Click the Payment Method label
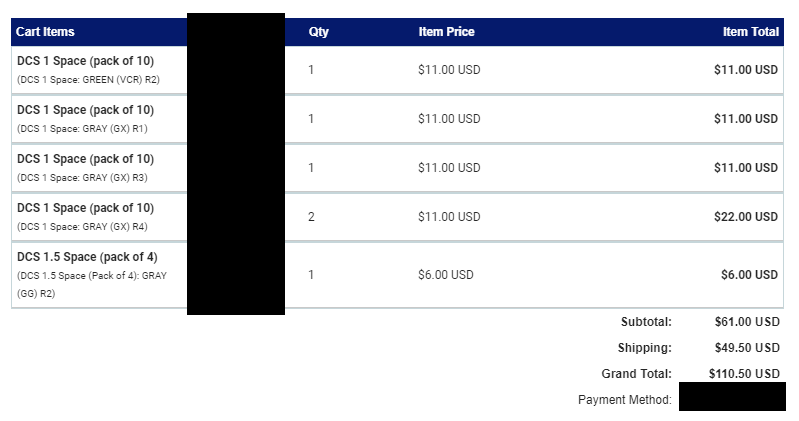This screenshot has width=799, height=421. pos(625,400)
